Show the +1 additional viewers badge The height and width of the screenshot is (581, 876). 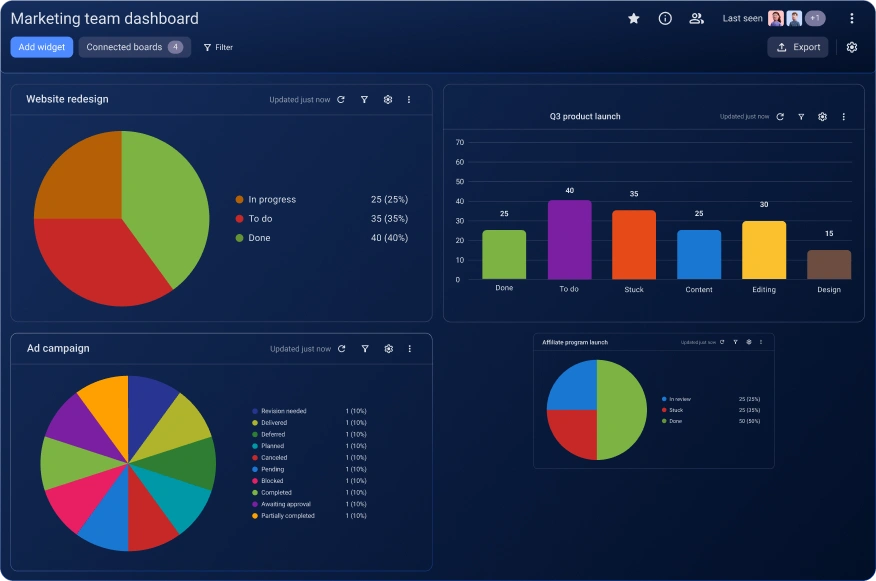point(815,18)
